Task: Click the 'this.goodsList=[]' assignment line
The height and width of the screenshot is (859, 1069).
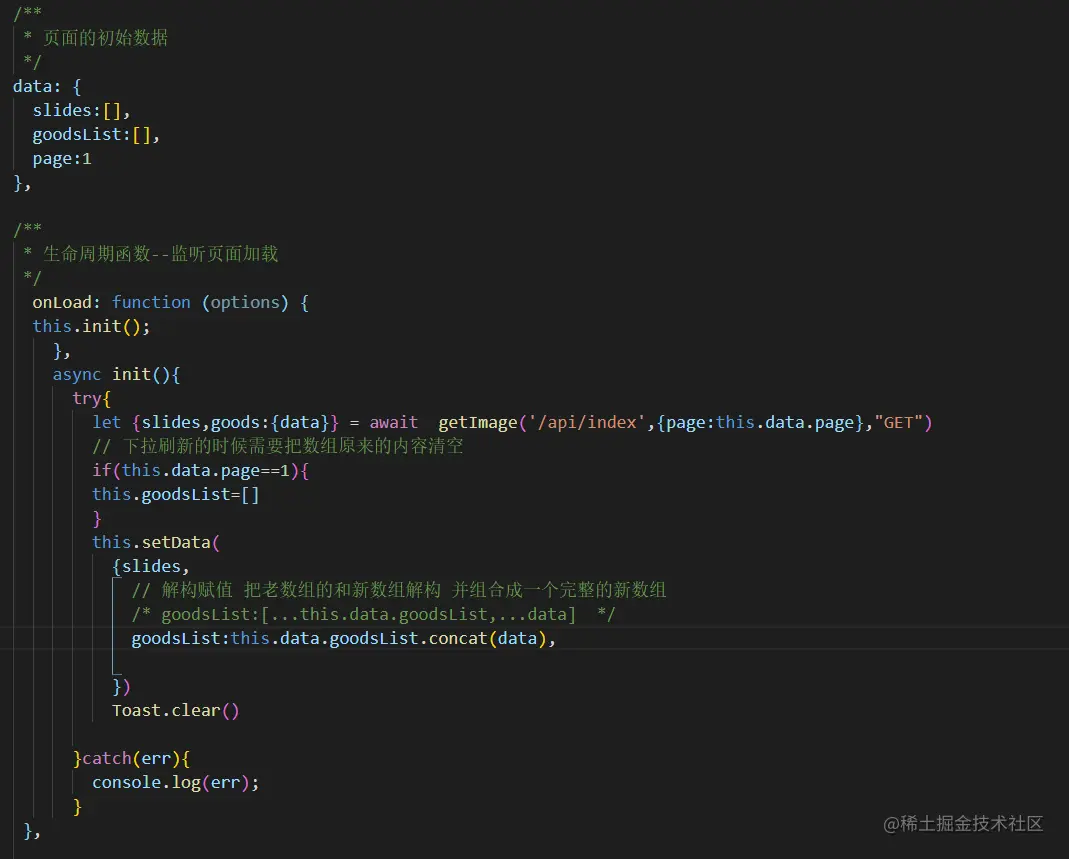Action: (x=176, y=494)
